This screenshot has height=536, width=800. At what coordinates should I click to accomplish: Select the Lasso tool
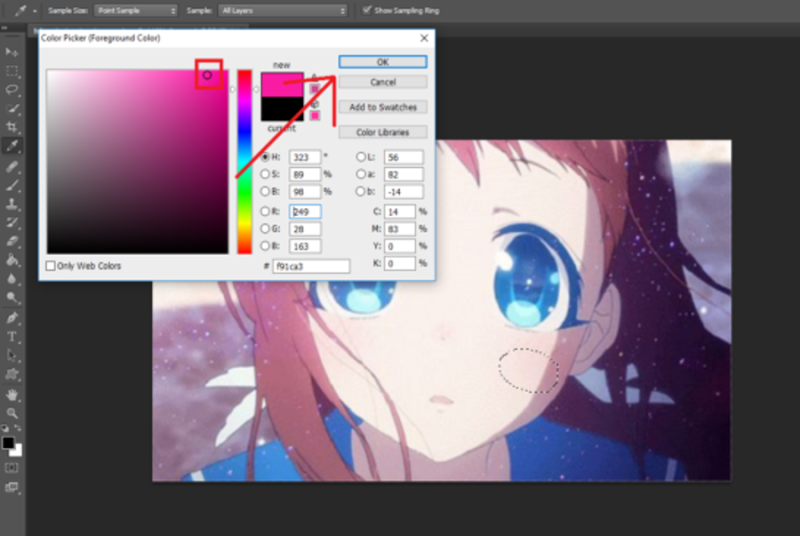[12, 89]
